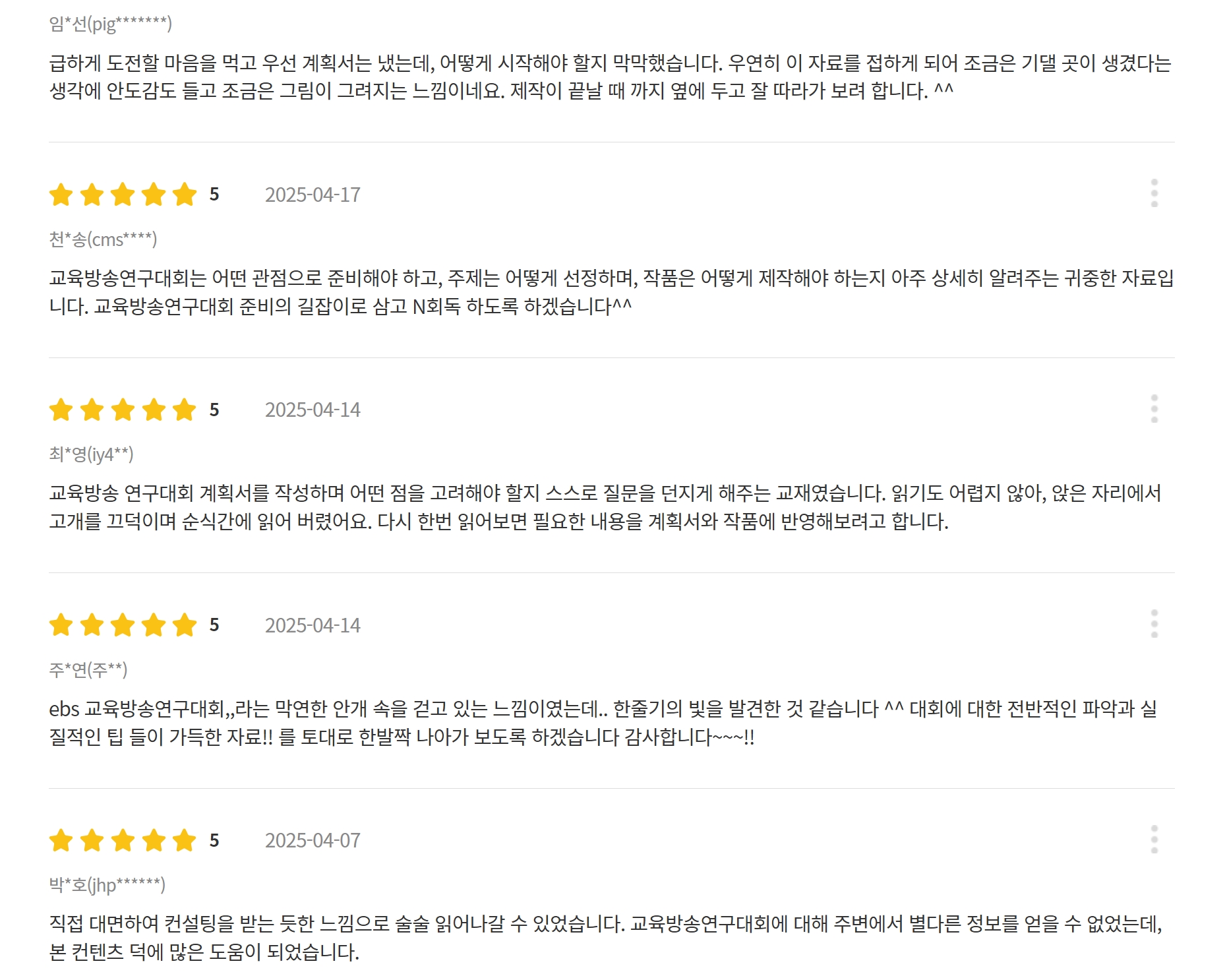Click reviewer name 주*연(주**)
The height and width of the screenshot is (980, 1227).
[88, 670]
